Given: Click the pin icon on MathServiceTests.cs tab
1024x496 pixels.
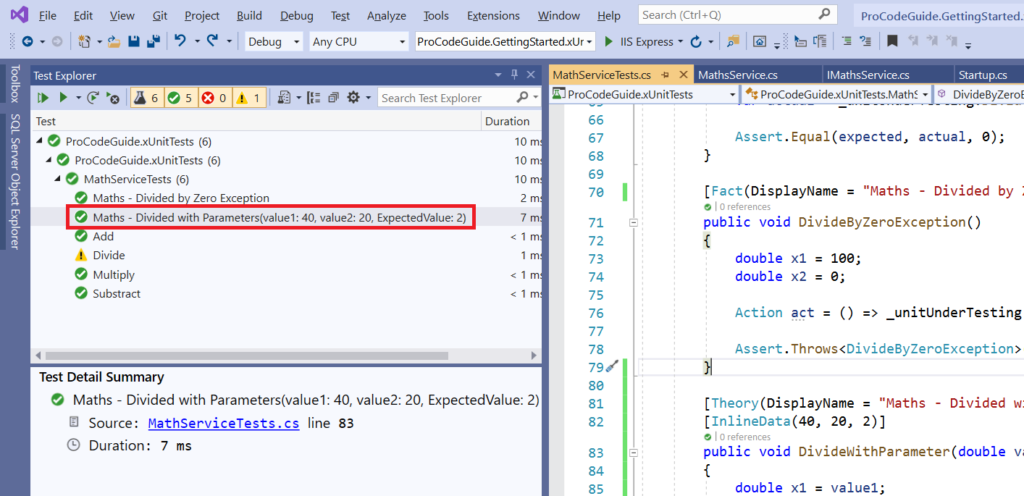Looking at the screenshot, I should (666, 75).
